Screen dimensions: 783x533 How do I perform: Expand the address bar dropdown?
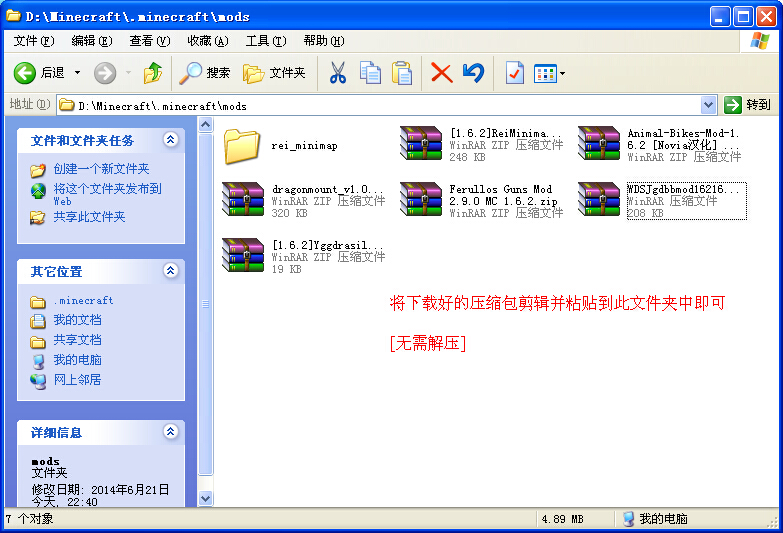point(708,105)
